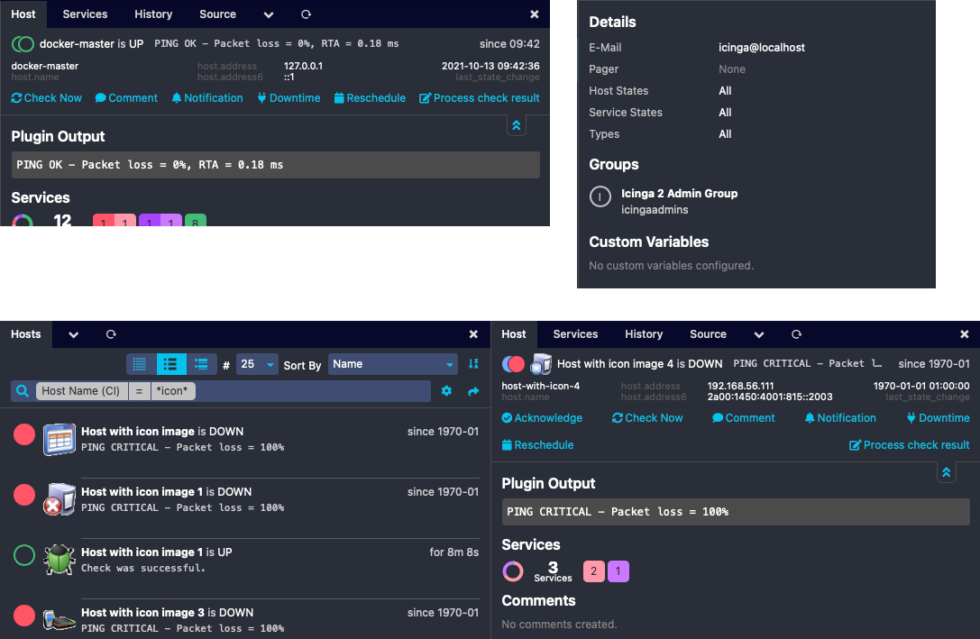Enable the default table view mode

click(x=138, y=364)
